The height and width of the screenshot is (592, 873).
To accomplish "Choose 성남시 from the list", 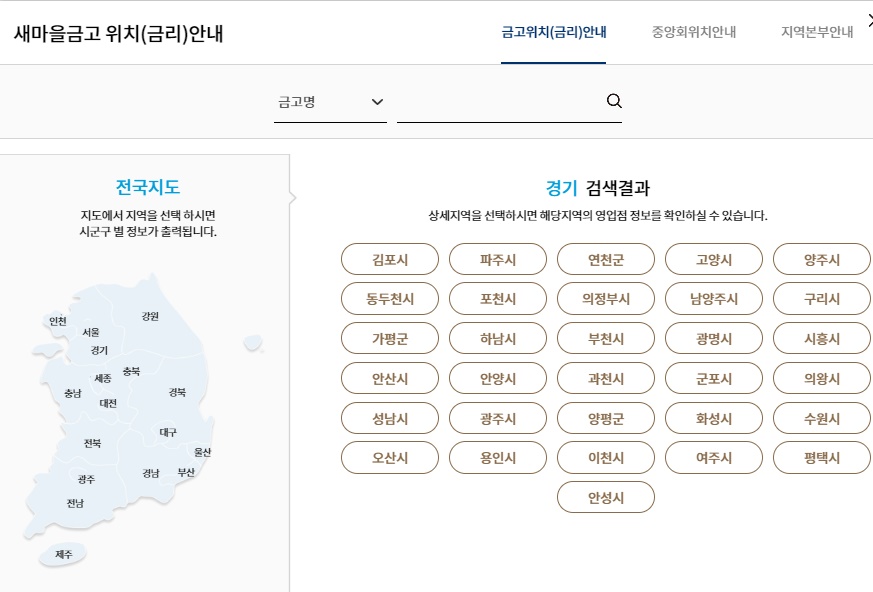I will [390, 418].
